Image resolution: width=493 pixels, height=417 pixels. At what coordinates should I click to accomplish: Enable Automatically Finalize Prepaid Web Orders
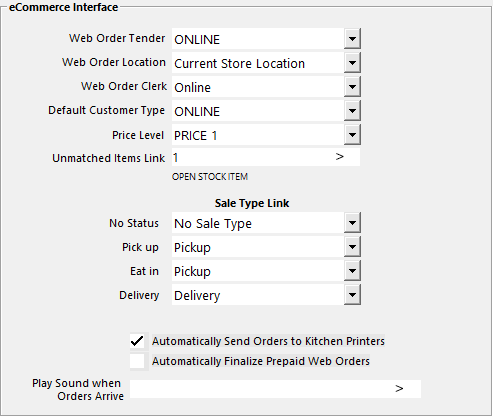tap(137, 361)
